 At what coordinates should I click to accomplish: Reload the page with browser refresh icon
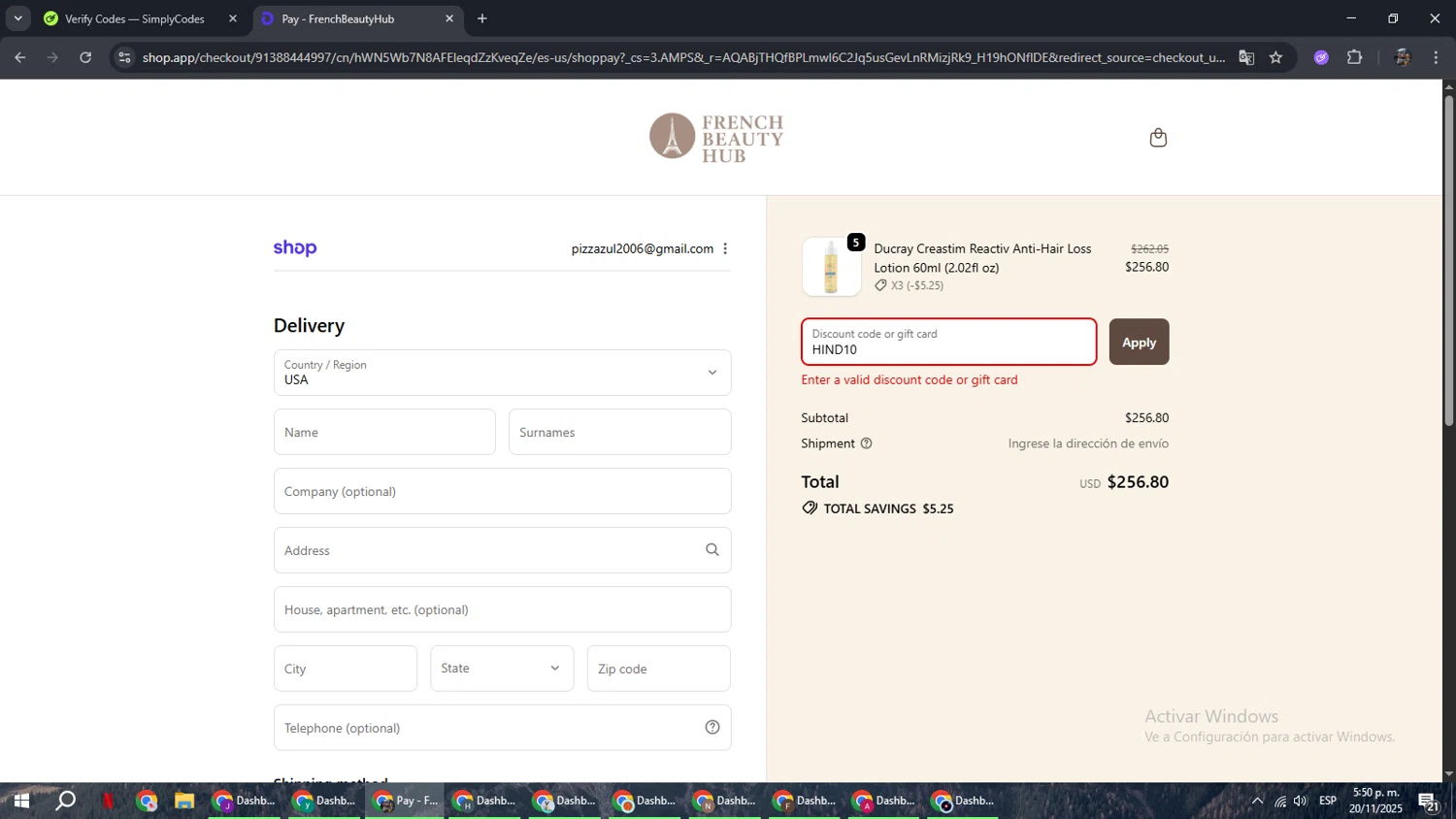[x=85, y=57]
